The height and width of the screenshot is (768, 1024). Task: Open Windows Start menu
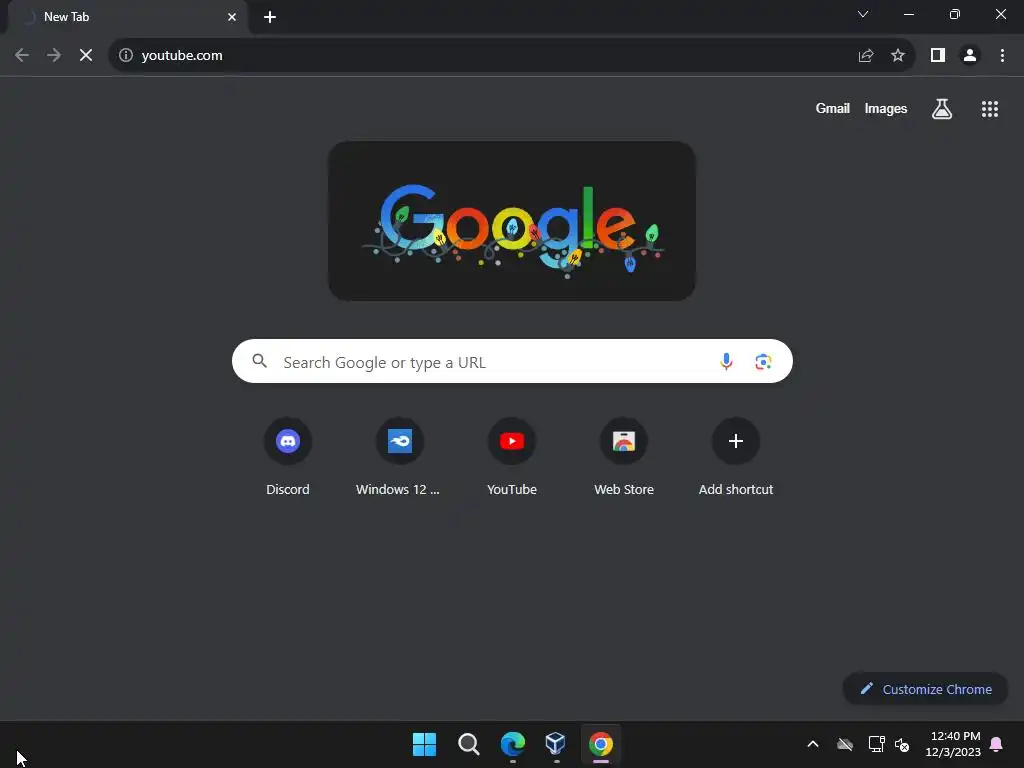(x=424, y=744)
